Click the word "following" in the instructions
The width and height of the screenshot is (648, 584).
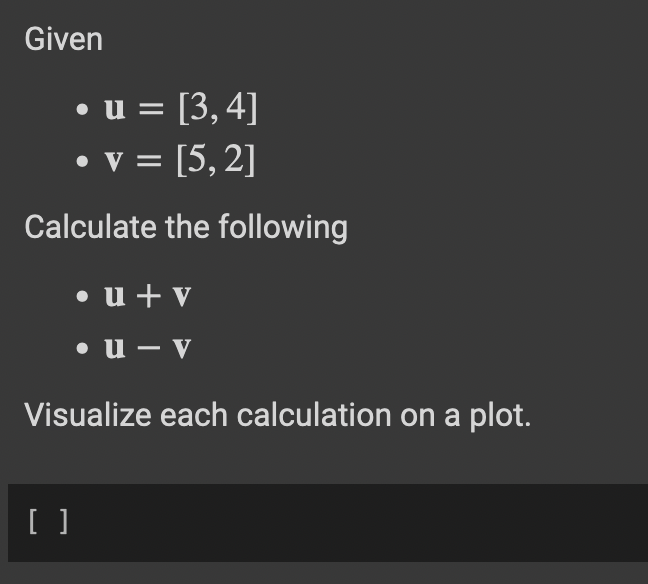pos(283,228)
